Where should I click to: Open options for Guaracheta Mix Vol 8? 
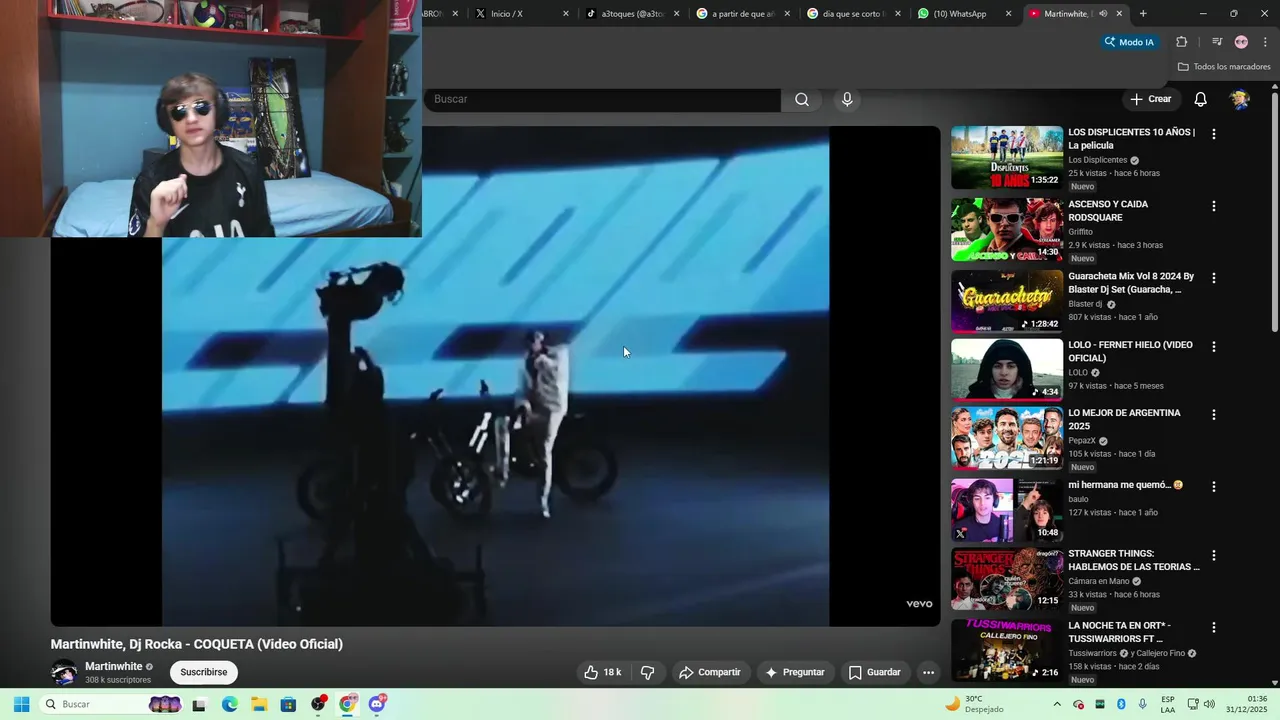tap(1214, 278)
